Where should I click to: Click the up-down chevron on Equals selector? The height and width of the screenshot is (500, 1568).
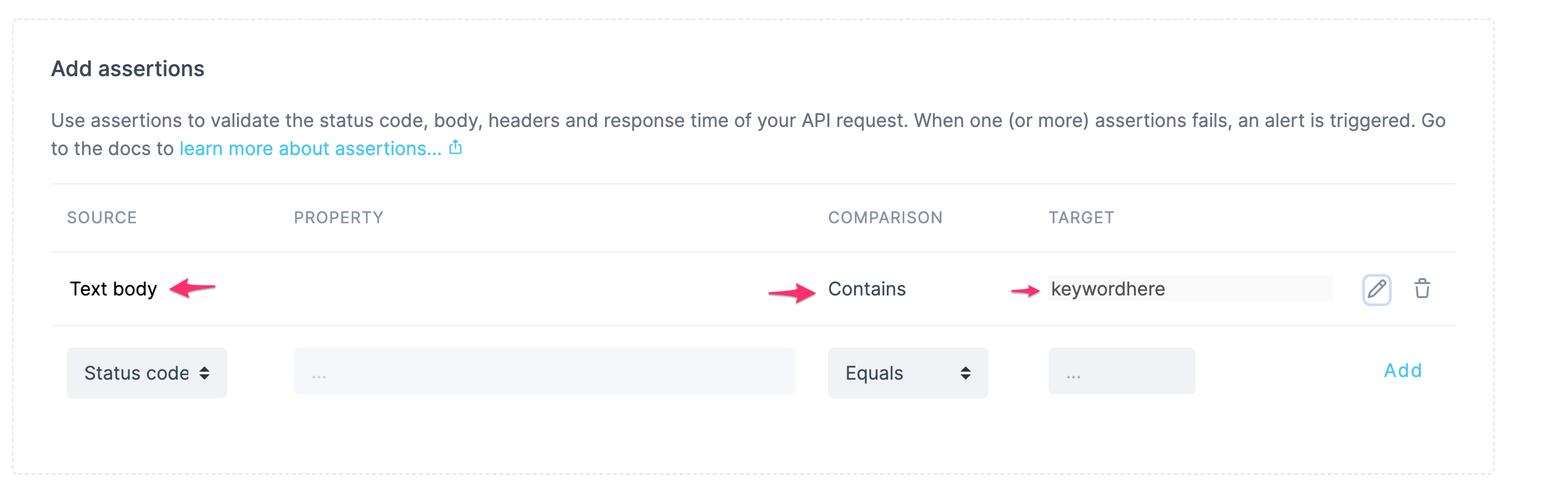966,373
